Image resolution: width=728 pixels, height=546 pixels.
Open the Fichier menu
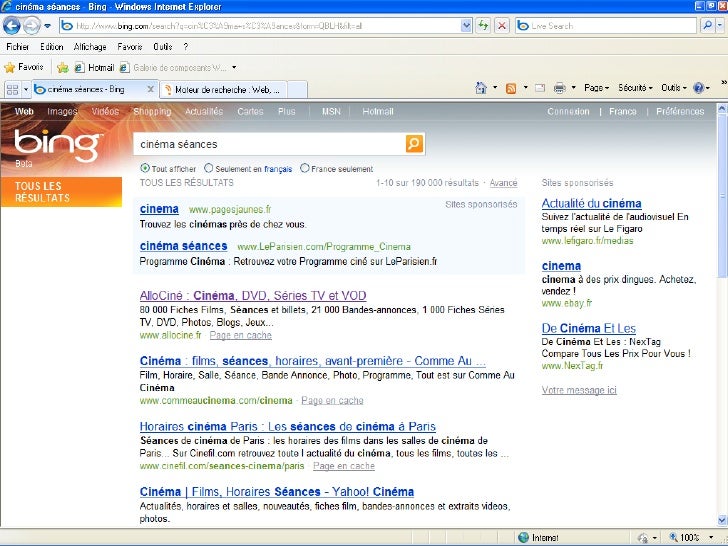tap(18, 46)
